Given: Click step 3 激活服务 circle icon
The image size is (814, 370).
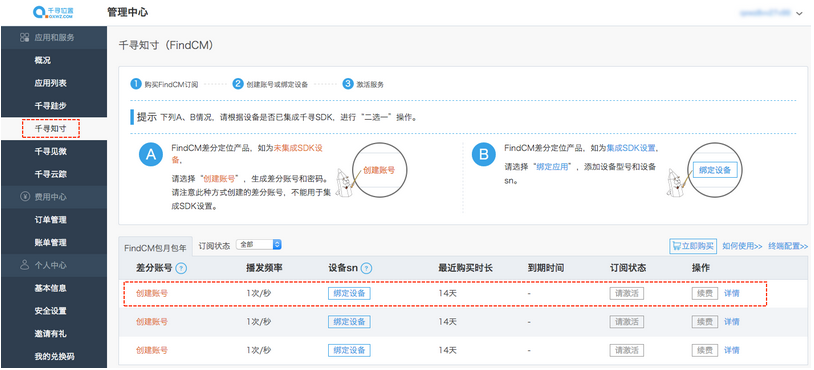Looking at the screenshot, I should (x=348, y=84).
